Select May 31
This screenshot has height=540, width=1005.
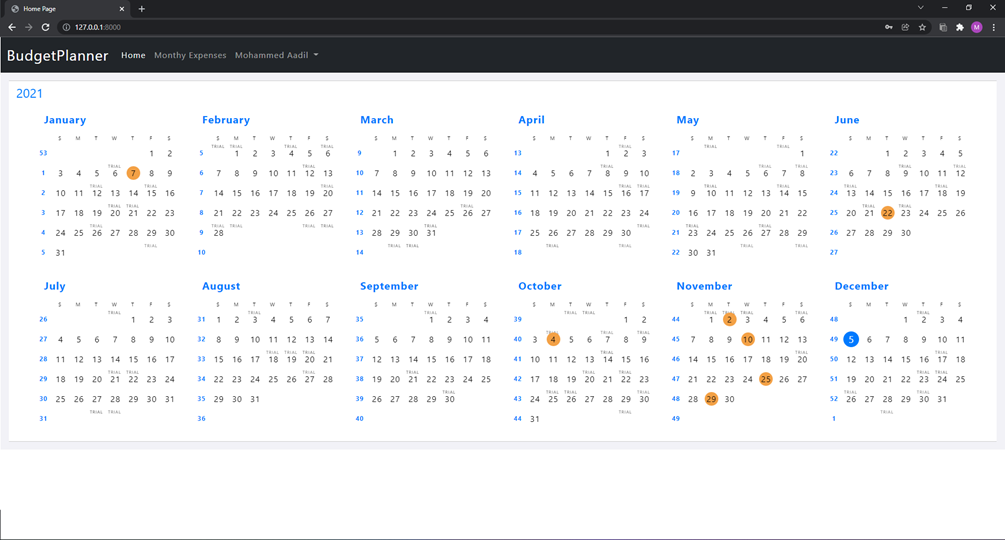[x=711, y=252]
